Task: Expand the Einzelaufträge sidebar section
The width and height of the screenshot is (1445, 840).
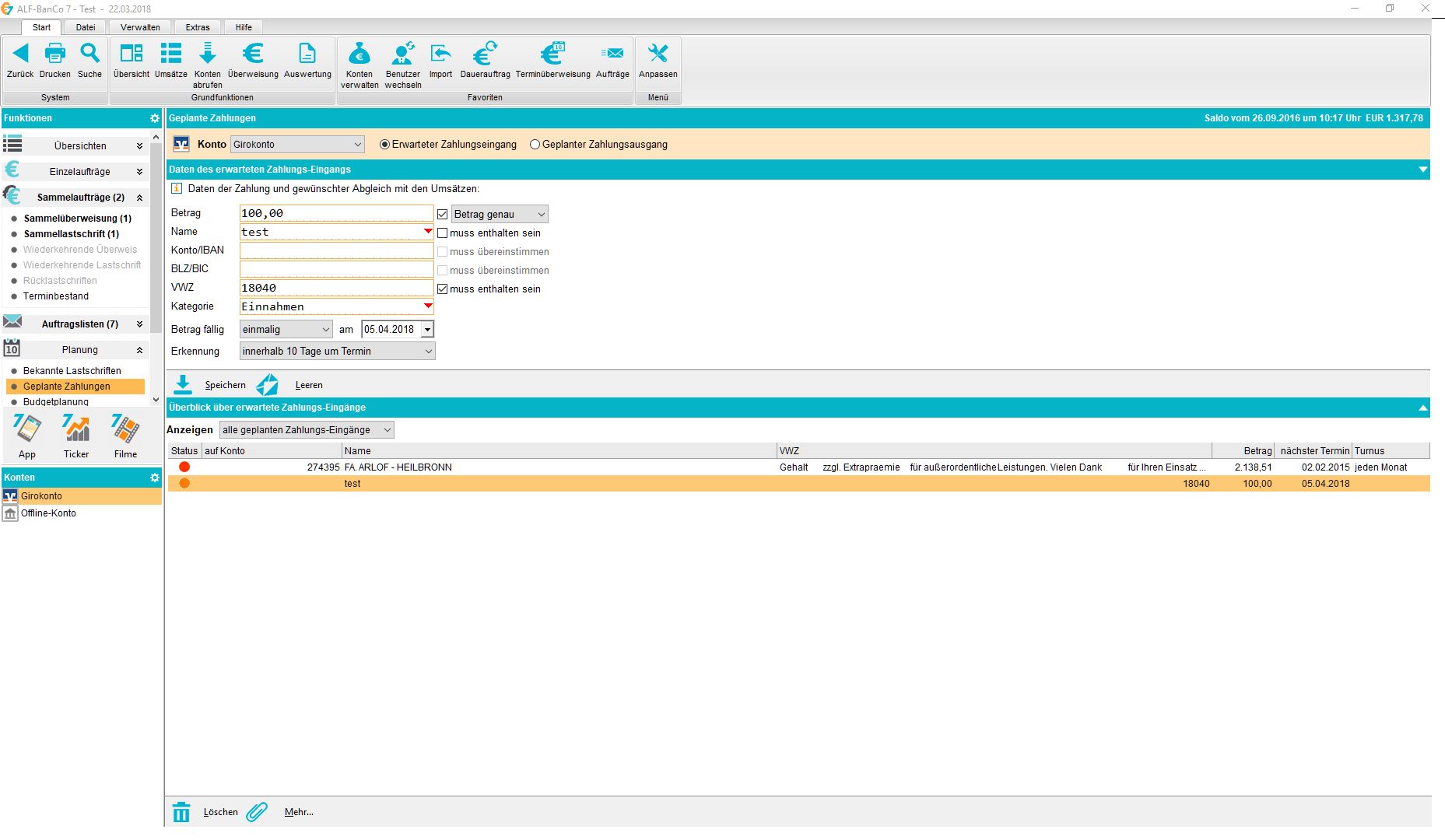Action: 139,172
